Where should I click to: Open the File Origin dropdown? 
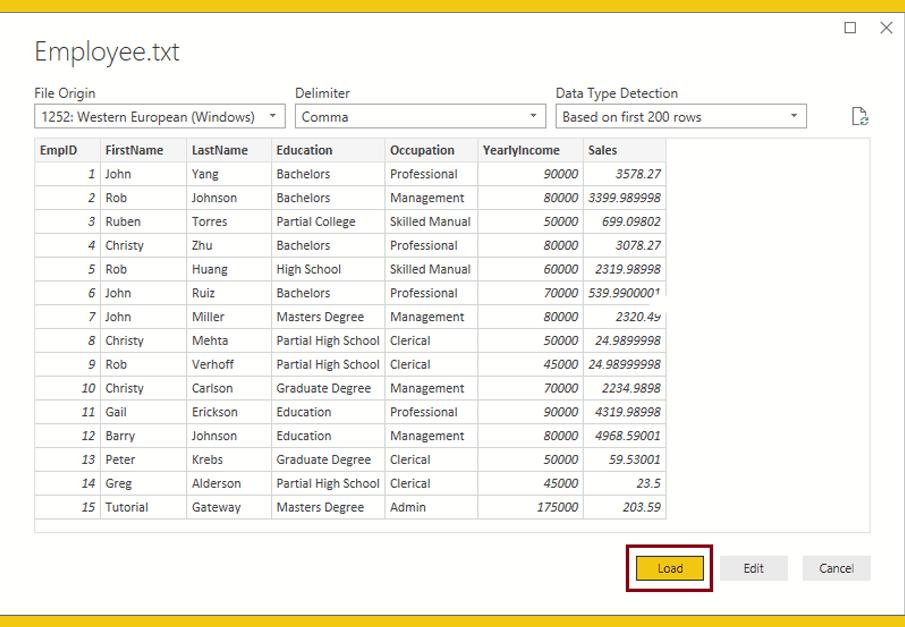click(x=160, y=117)
